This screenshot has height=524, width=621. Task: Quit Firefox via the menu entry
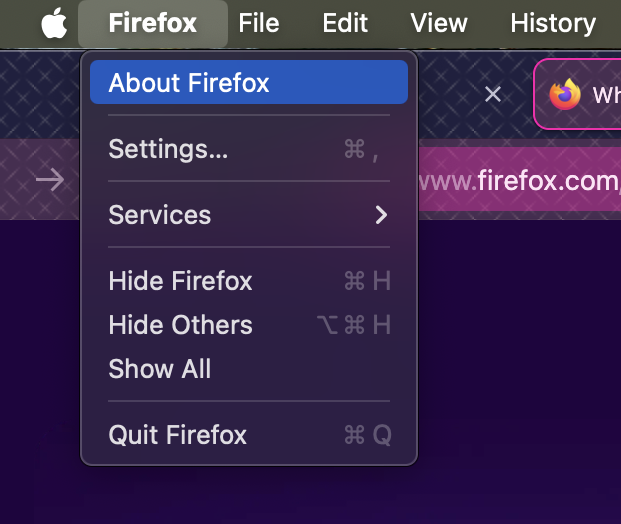(x=249, y=435)
